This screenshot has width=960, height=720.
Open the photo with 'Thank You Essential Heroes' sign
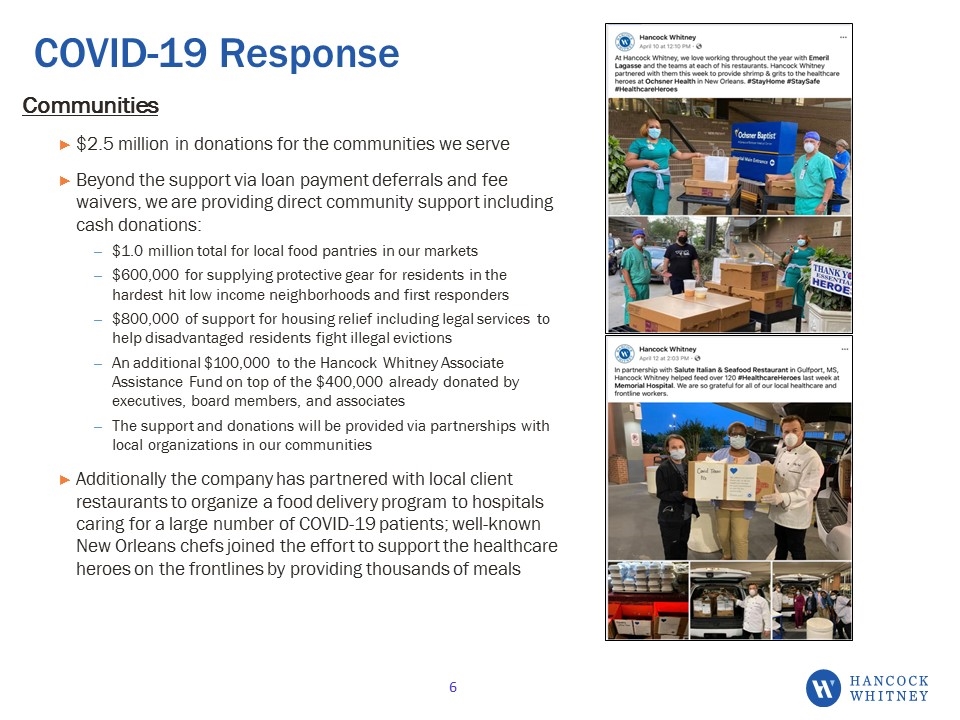click(x=729, y=274)
